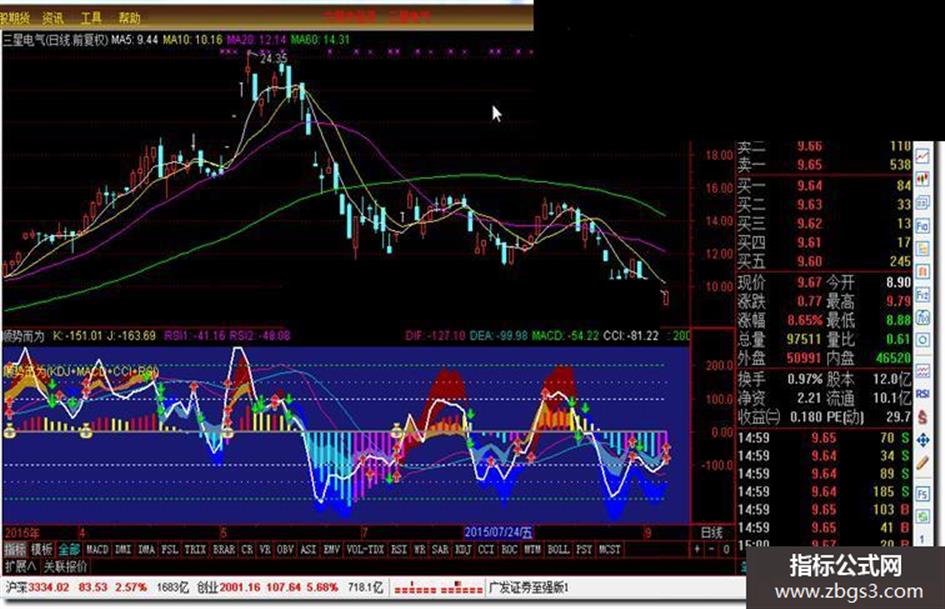The height and width of the screenshot is (609, 945).
Task: Click the orange B icon in sidebar
Action: [x=923, y=273]
